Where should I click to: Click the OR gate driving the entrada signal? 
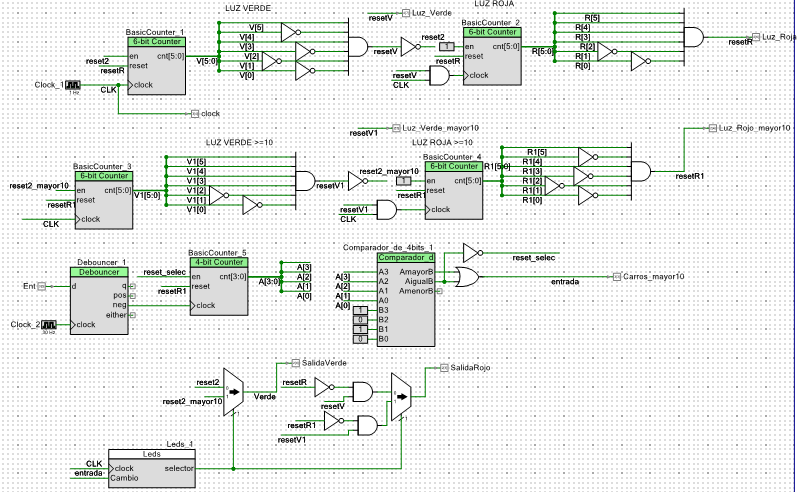[466, 276]
